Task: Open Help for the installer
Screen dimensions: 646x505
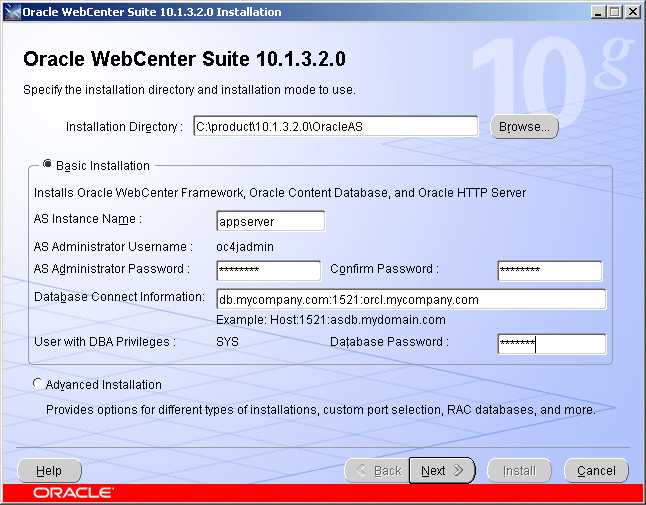Action: click(x=49, y=470)
